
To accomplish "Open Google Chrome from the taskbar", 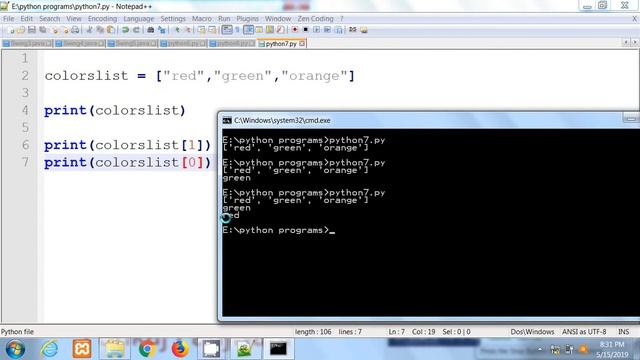I will tap(147, 349).
